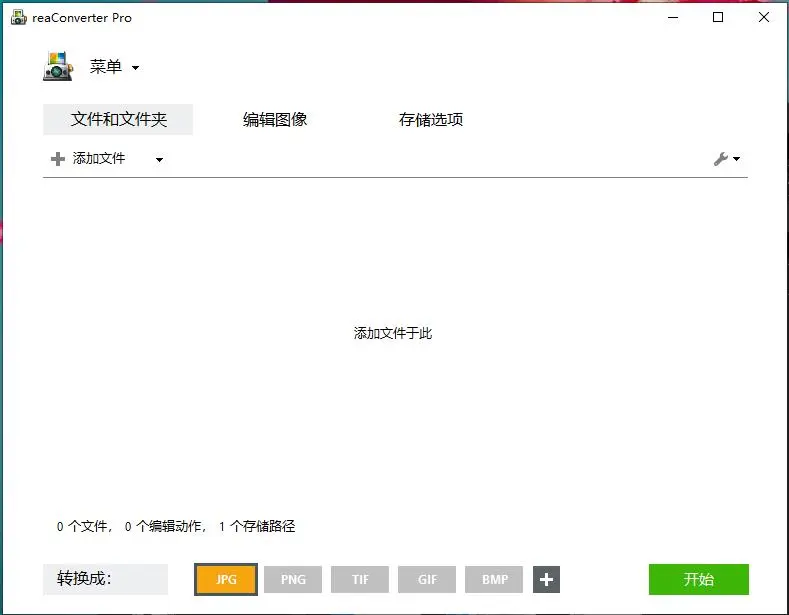Switch to the 文件和文件夹 tab
This screenshot has width=789, height=615.
[x=118, y=120]
